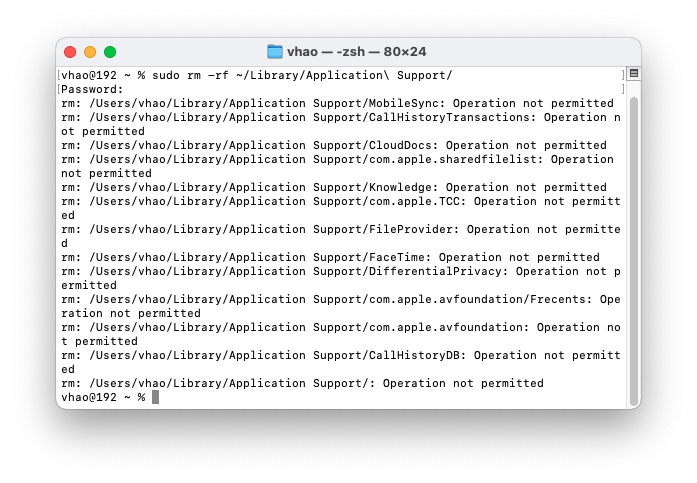Click the sudo rm -rf command line

[x=256, y=75]
